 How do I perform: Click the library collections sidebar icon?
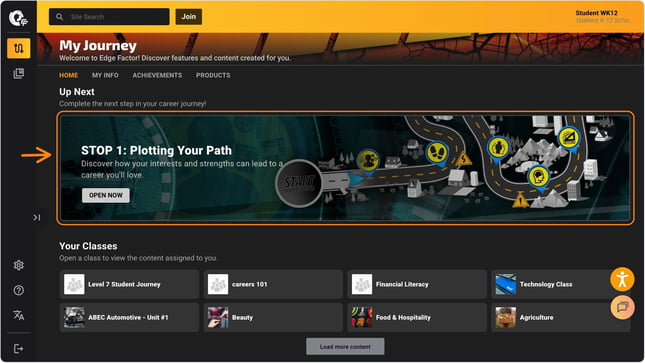pyautogui.click(x=19, y=74)
